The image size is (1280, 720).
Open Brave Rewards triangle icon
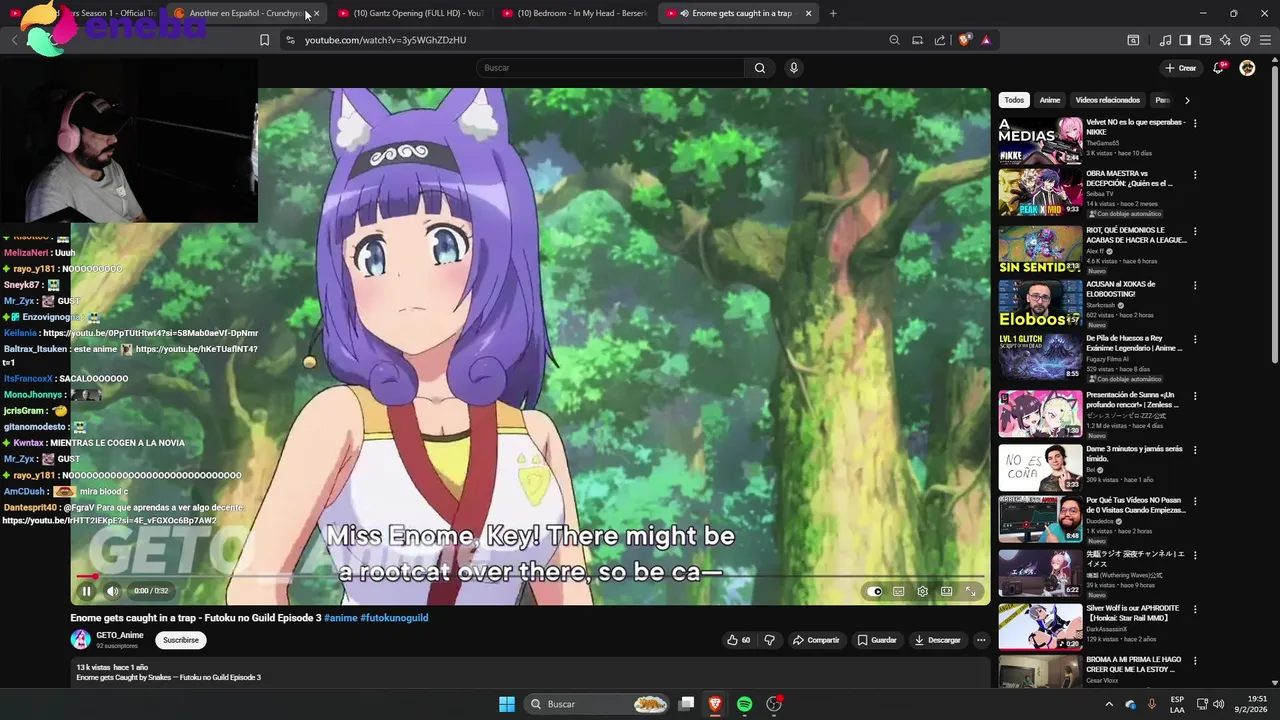tap(986, 40)
